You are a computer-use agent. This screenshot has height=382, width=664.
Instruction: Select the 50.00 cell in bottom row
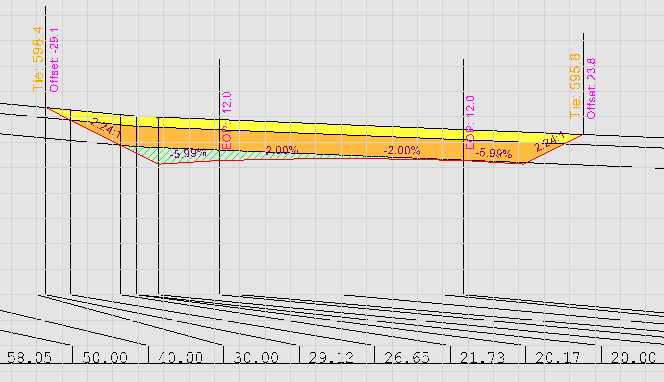pyautogui.click(x=105, y=358)
